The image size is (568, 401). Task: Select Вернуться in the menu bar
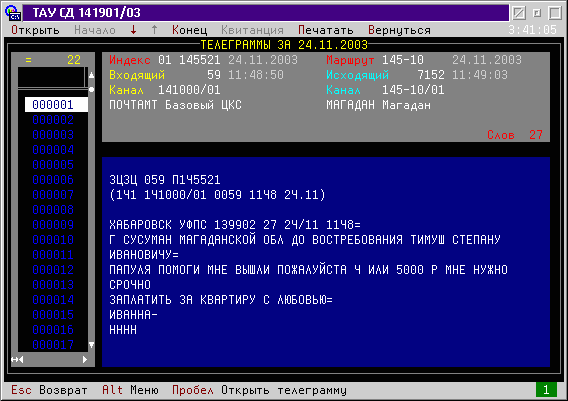click(x=400, y=30)
